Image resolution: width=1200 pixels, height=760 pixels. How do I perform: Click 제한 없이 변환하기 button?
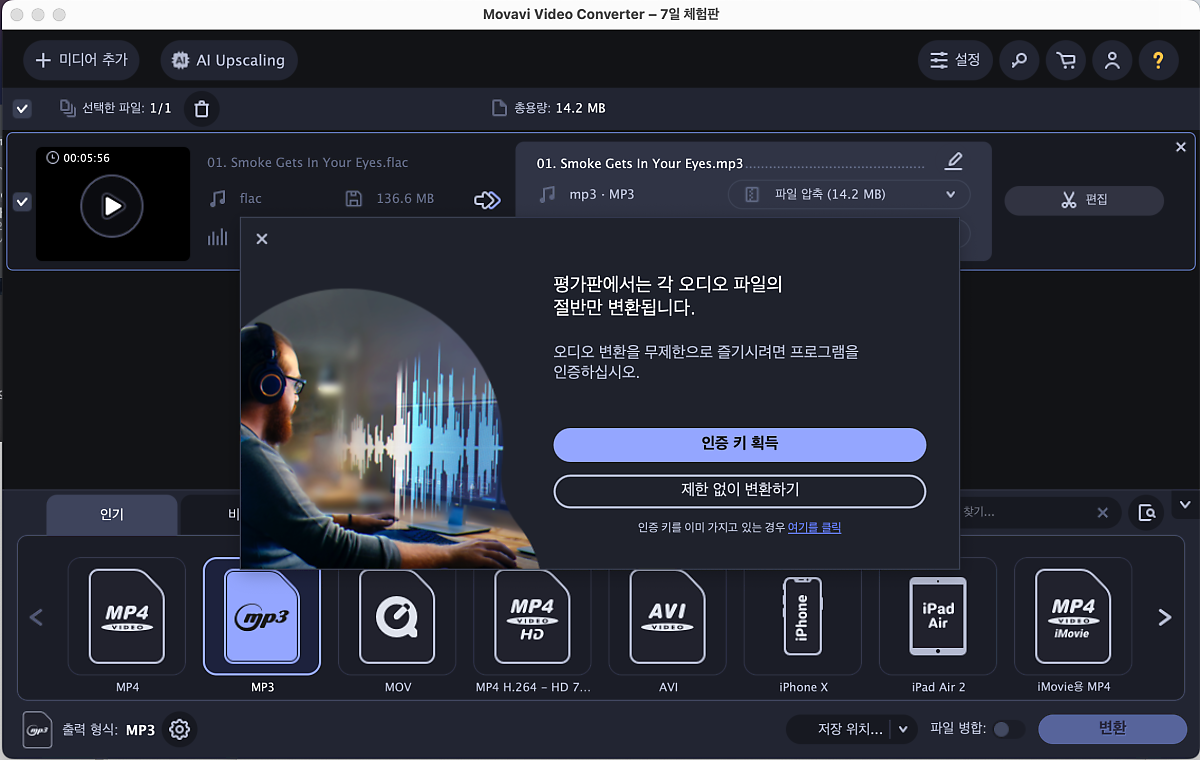click(740, 490)
